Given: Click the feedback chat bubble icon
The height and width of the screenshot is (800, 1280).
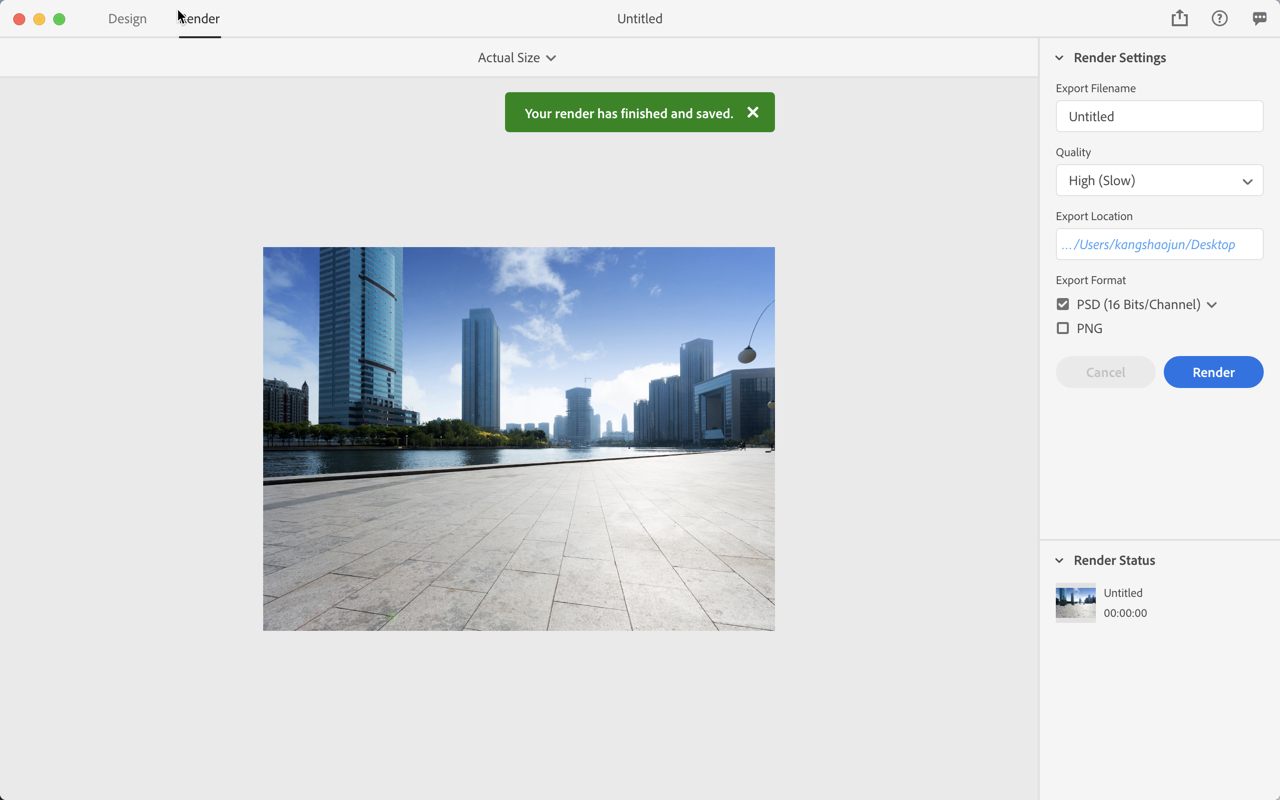Looking at the screenshot, I should pos(1259,18).
